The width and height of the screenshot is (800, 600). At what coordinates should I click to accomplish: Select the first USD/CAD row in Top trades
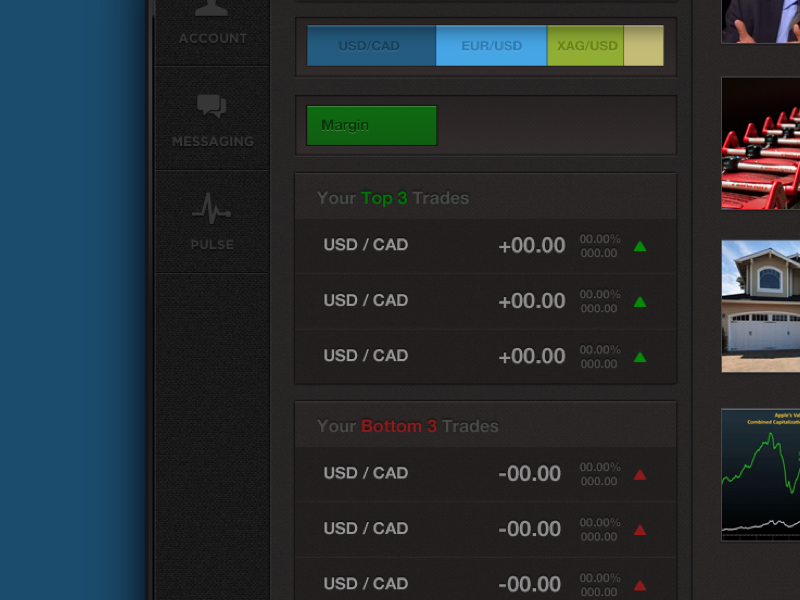pos(365,244)
